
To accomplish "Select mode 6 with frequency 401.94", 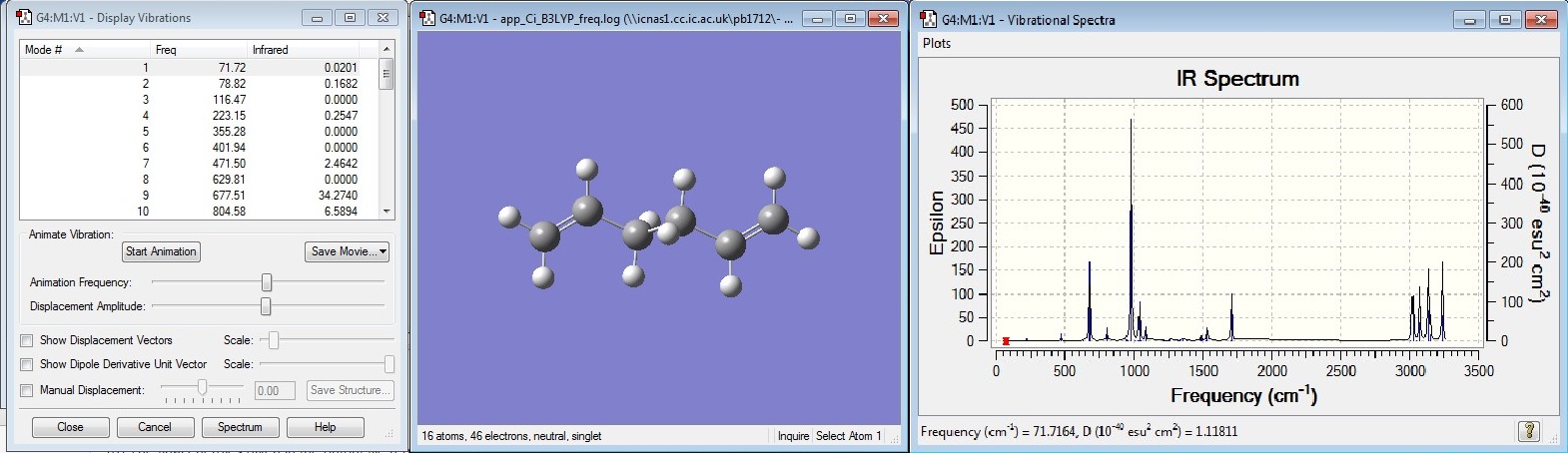I will (x=199, y=148).
